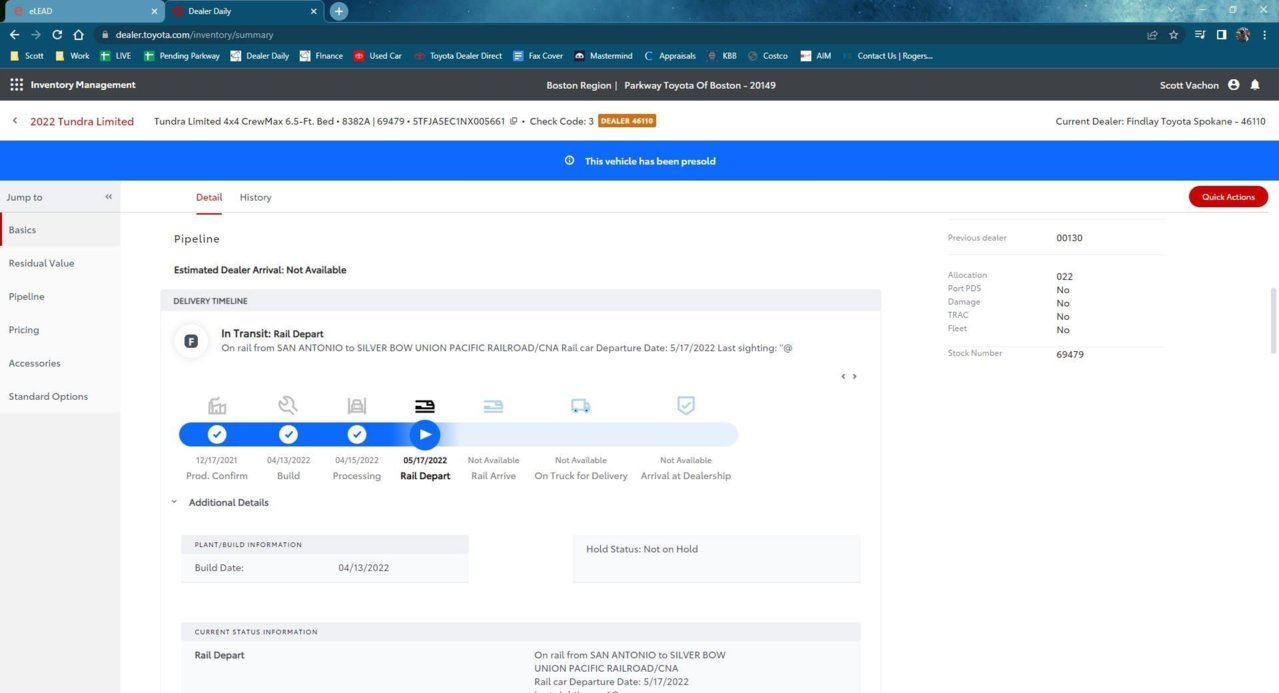Jump to the Standard Options section

point(60,396)
